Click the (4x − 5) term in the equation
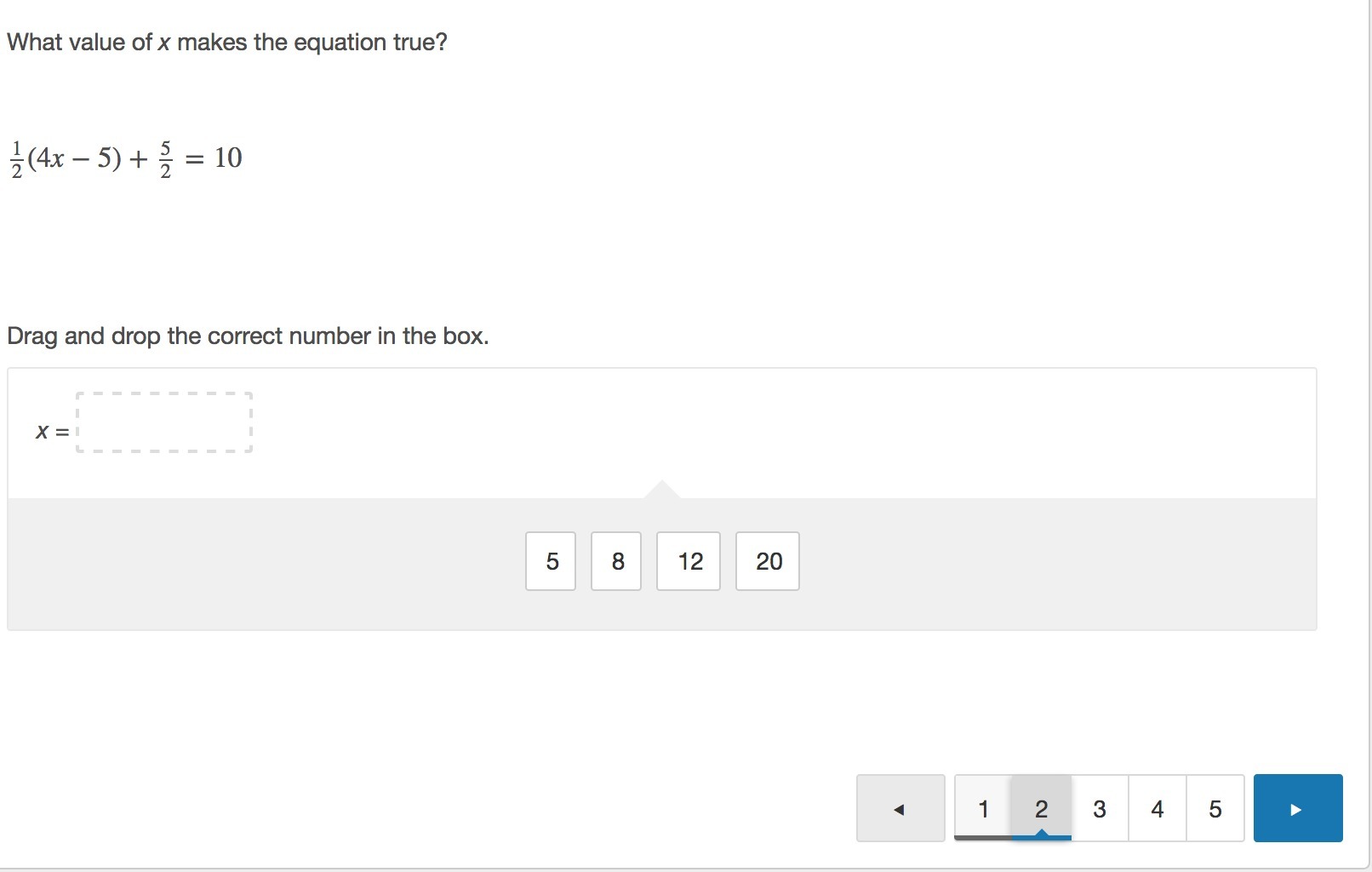 (75, 158)
